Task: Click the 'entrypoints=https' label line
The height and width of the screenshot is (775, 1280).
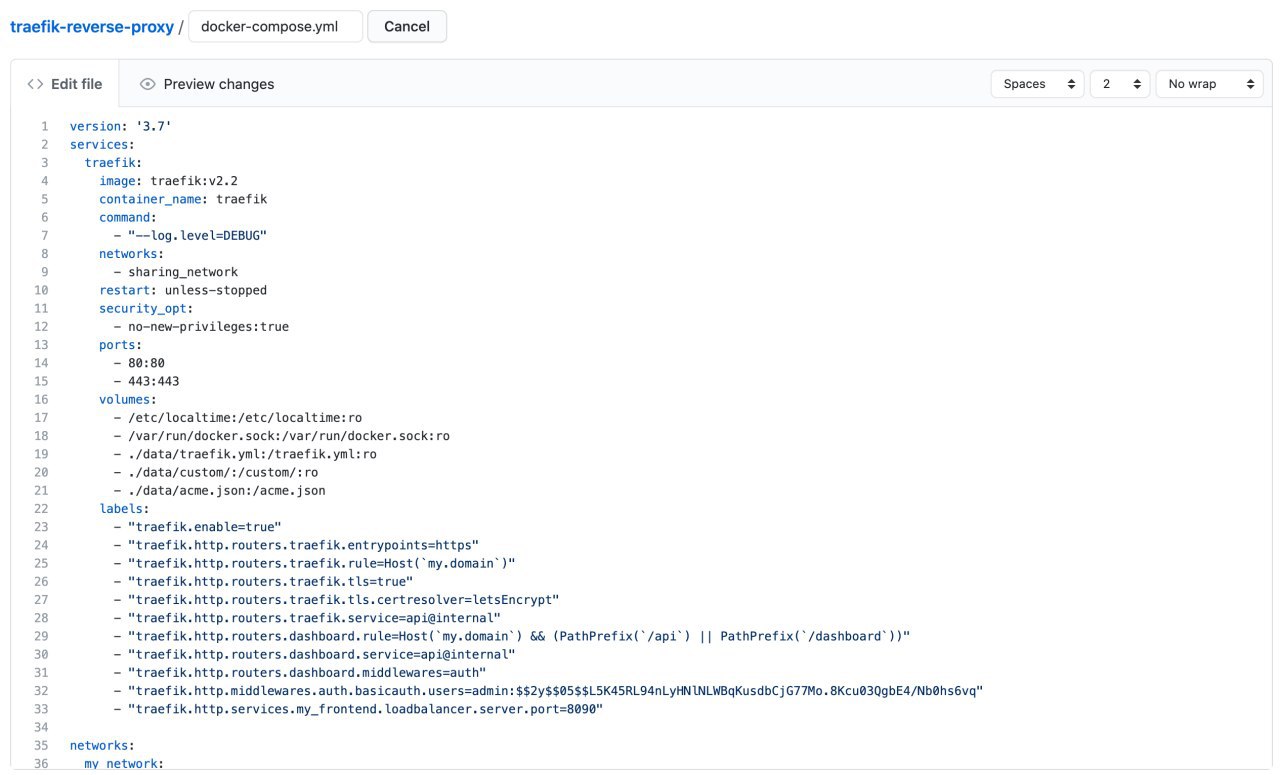Action: pos(297,545)
